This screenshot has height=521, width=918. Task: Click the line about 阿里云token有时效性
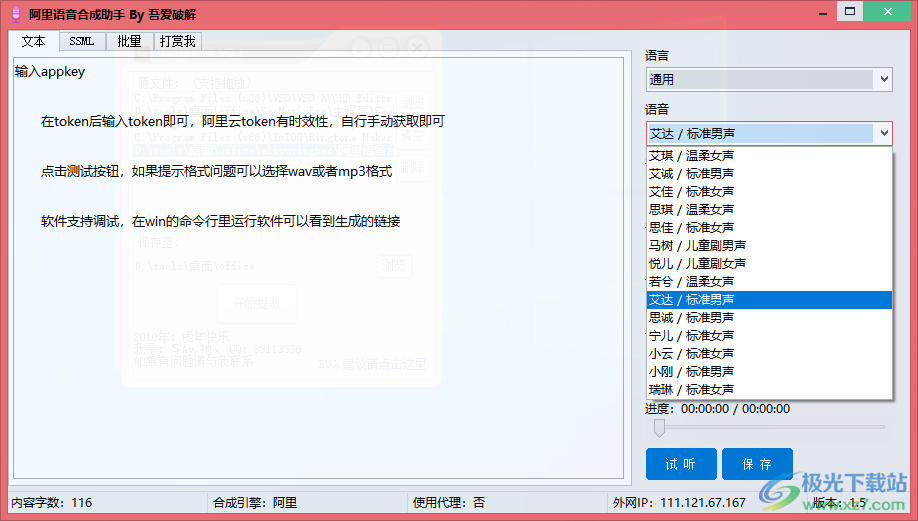(242, 121)
